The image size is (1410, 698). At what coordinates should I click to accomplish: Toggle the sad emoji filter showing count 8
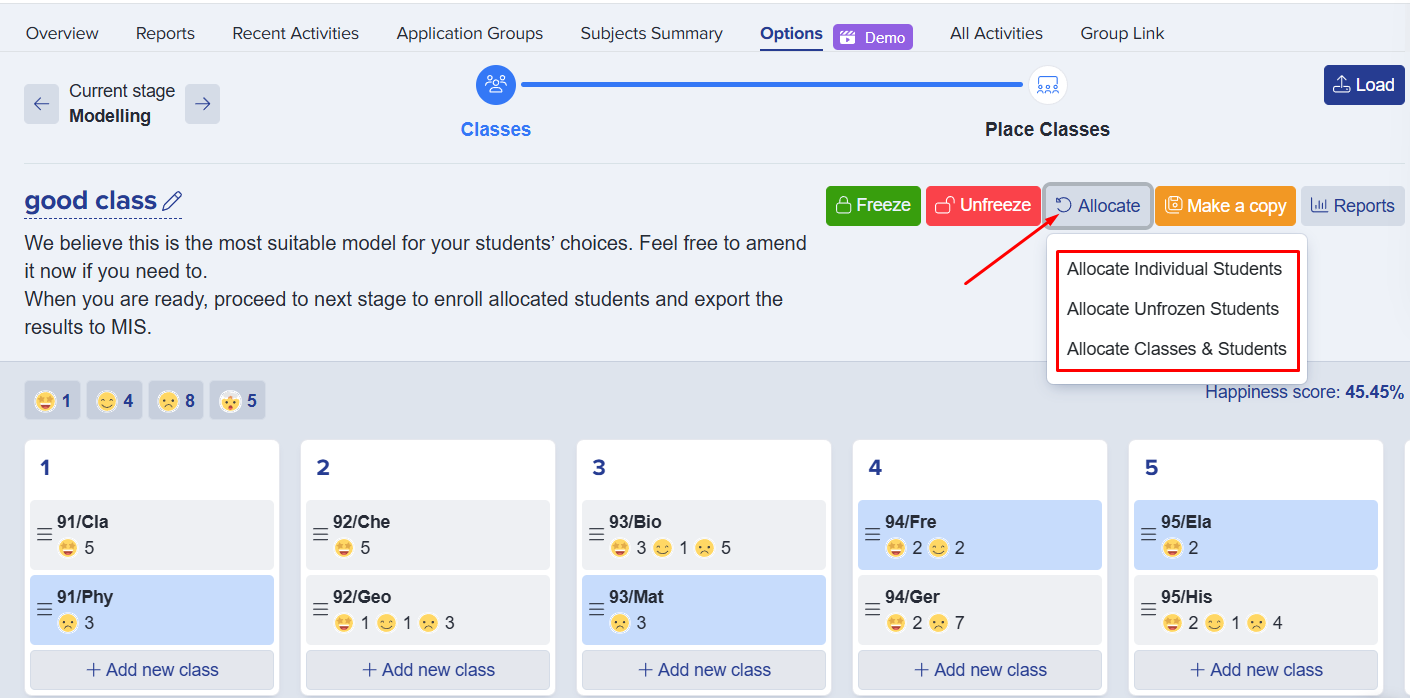tap(176, 399)
